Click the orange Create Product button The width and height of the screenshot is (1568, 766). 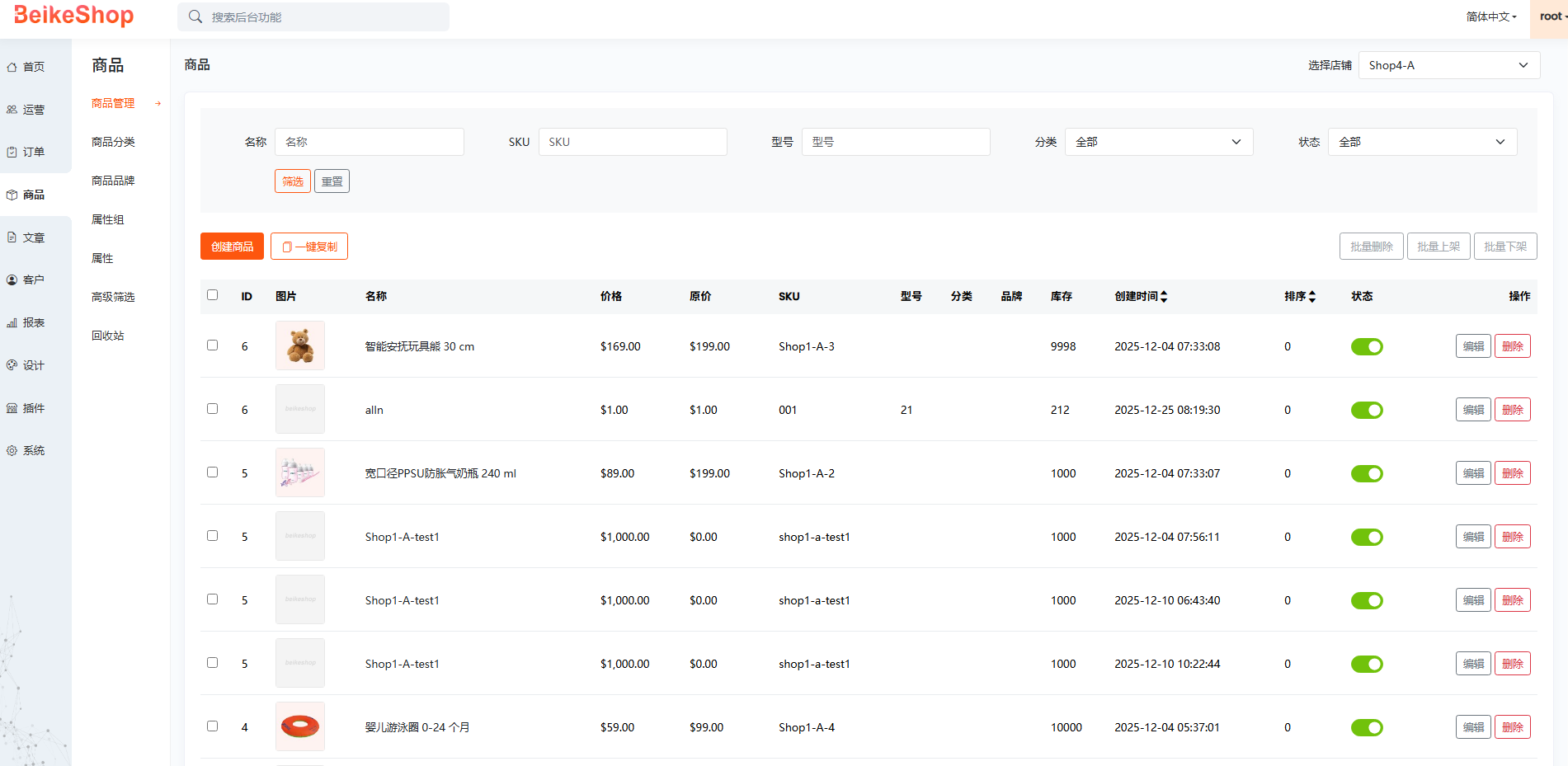click(x=232, y=247)
